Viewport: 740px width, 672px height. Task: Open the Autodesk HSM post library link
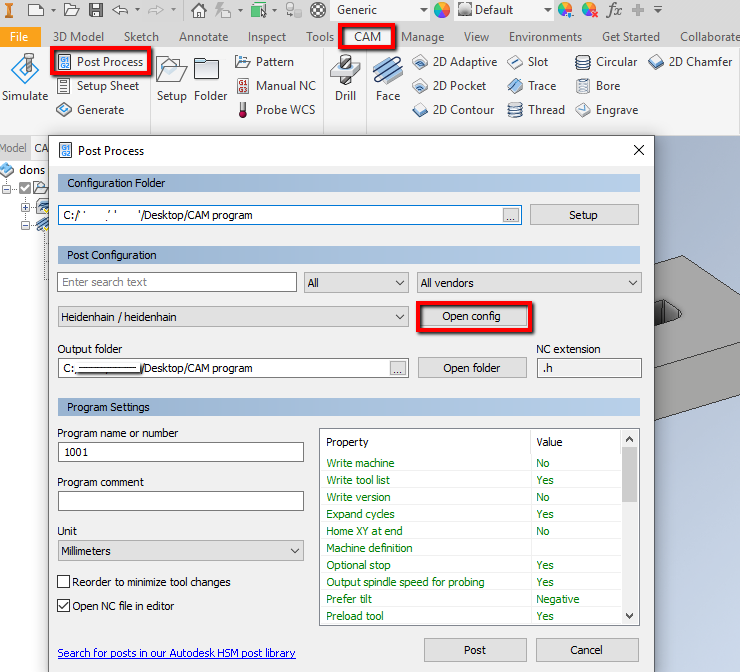(x=177, y=653)
